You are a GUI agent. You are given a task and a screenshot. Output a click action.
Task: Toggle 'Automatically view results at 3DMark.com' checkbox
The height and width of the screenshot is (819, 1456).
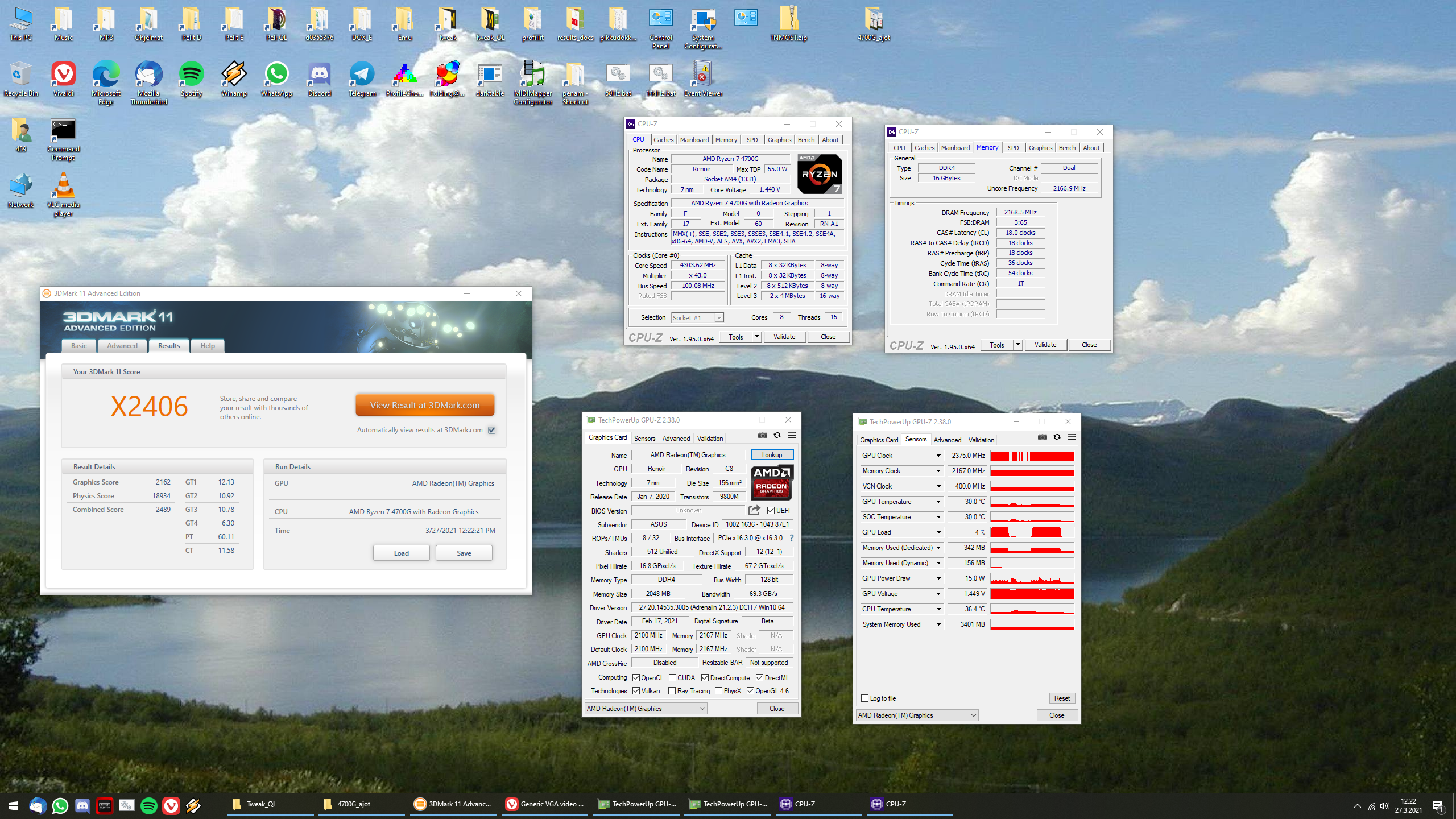tap(492, 431)
